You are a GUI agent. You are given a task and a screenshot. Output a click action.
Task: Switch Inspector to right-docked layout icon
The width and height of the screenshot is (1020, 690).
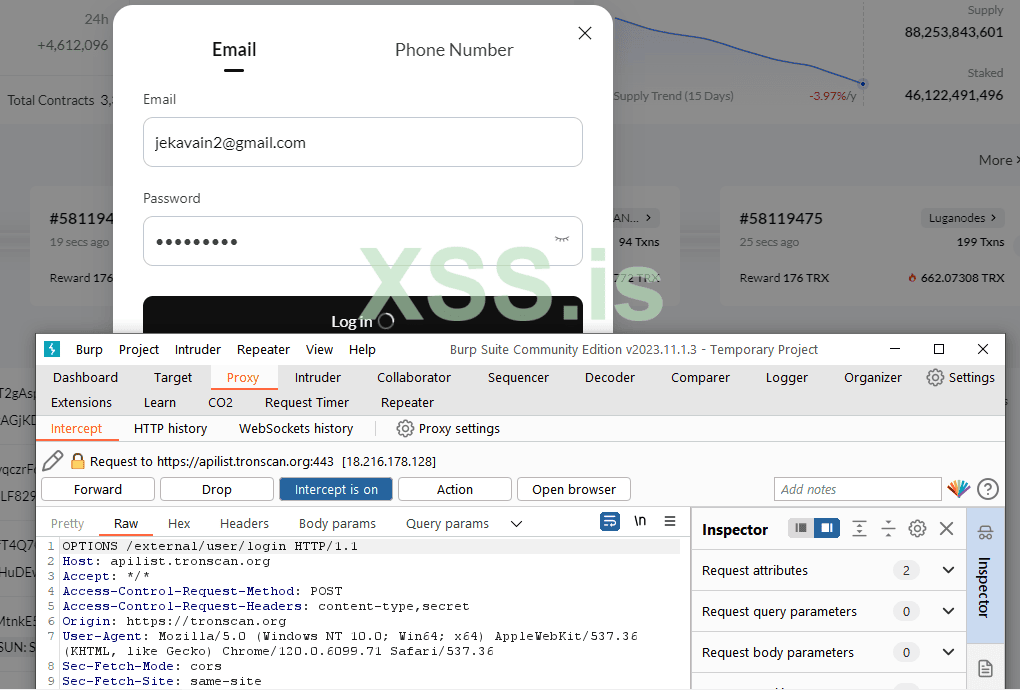coord(827,528)
